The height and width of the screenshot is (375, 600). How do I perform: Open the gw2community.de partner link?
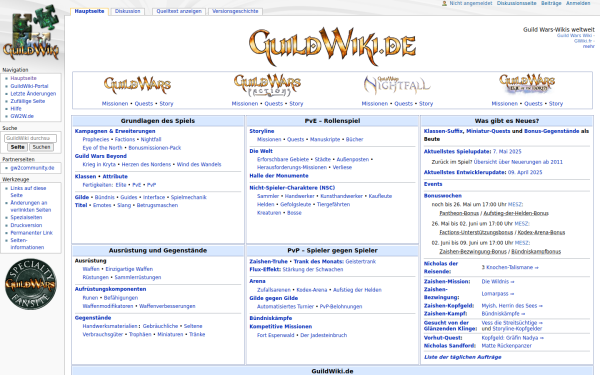[32, 168]
